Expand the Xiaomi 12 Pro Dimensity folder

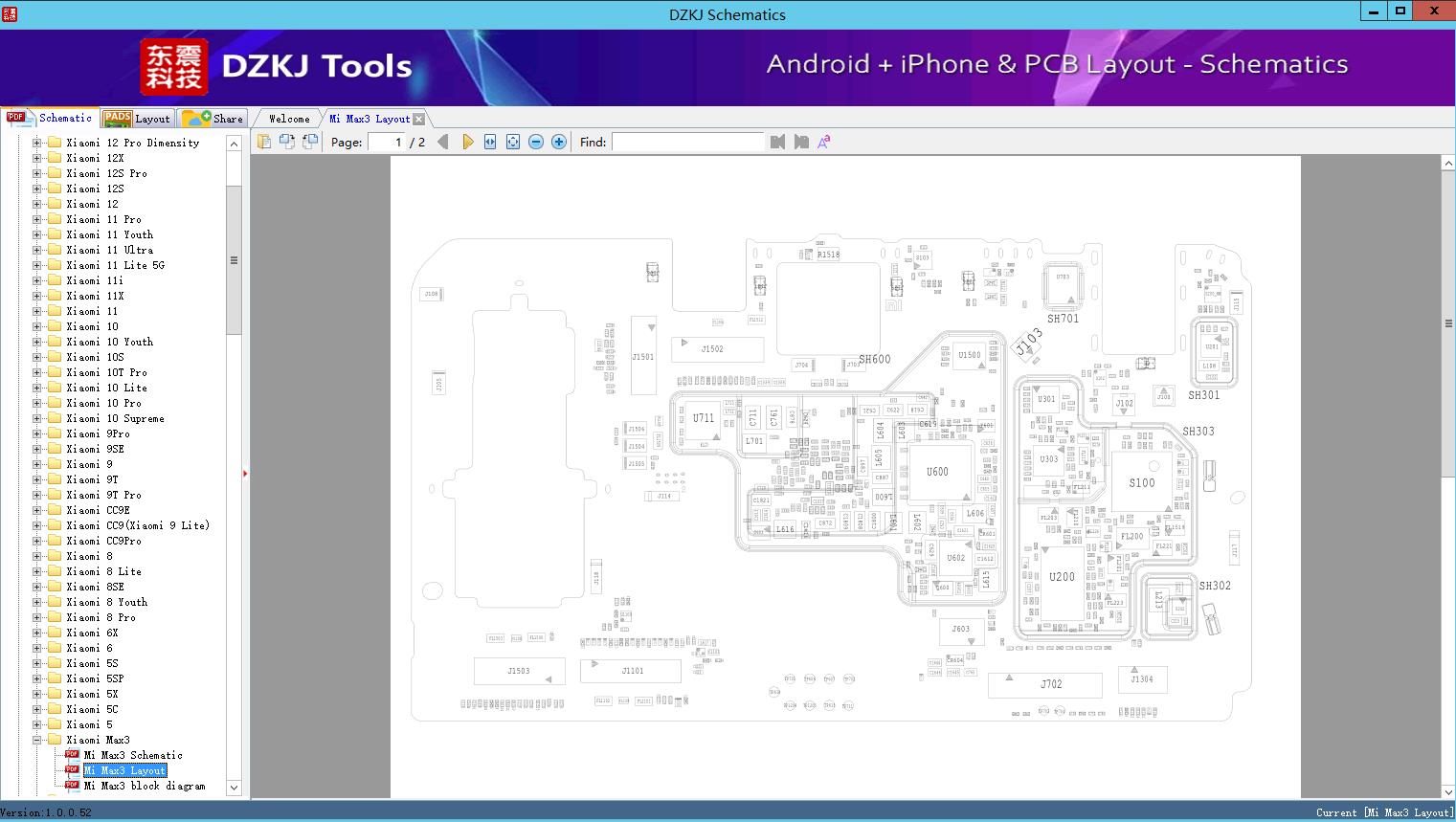[37, 143]
